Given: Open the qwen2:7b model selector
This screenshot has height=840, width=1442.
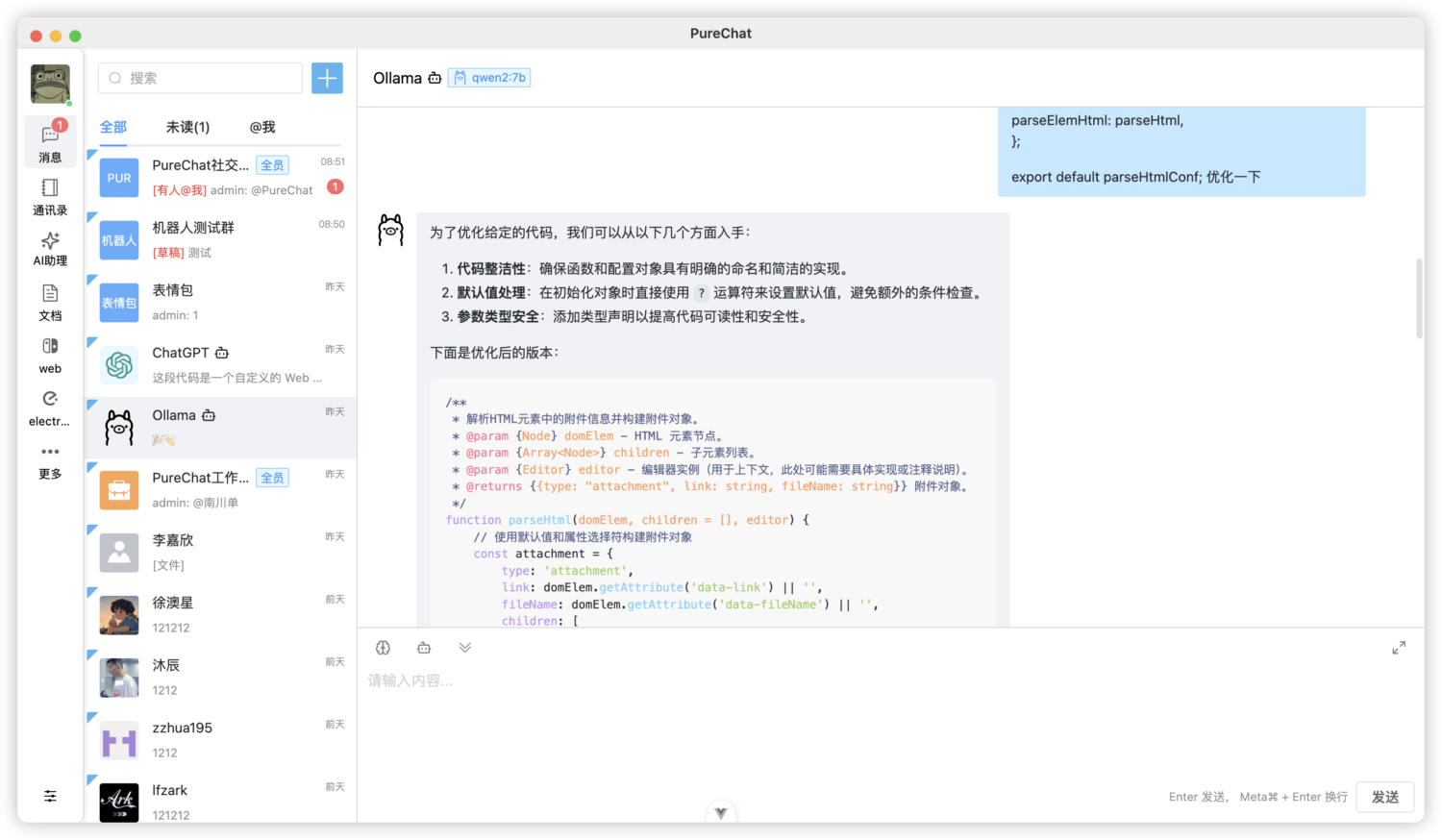Looking at the screenshot, I should coord(489,78).
